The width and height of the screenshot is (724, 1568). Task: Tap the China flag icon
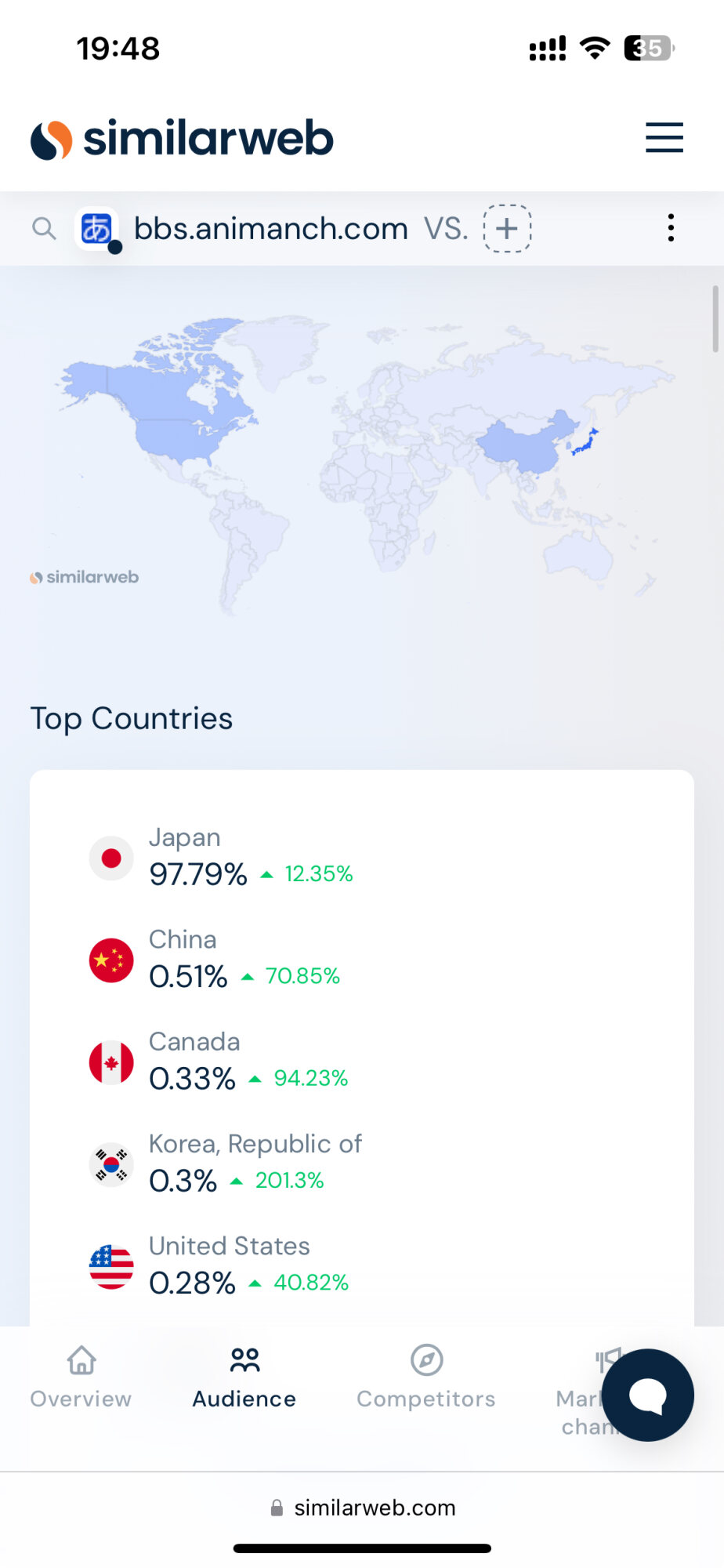111,960
